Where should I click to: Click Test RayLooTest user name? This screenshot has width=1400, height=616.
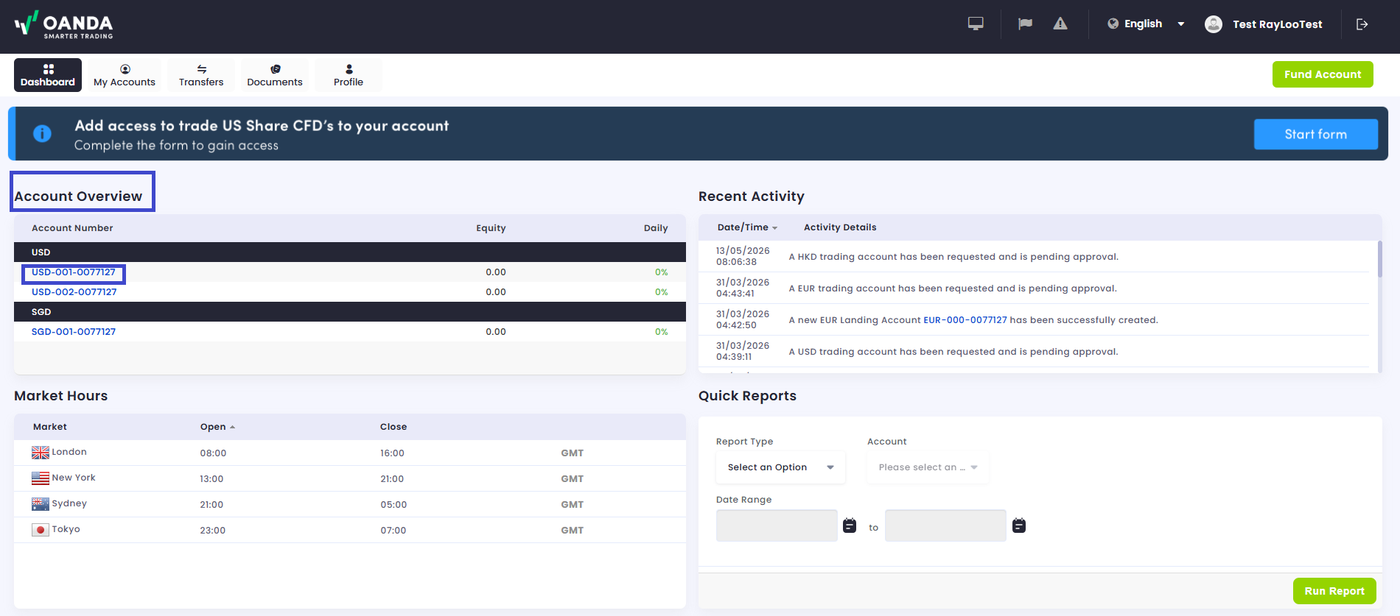click(x=1277, y=24)
